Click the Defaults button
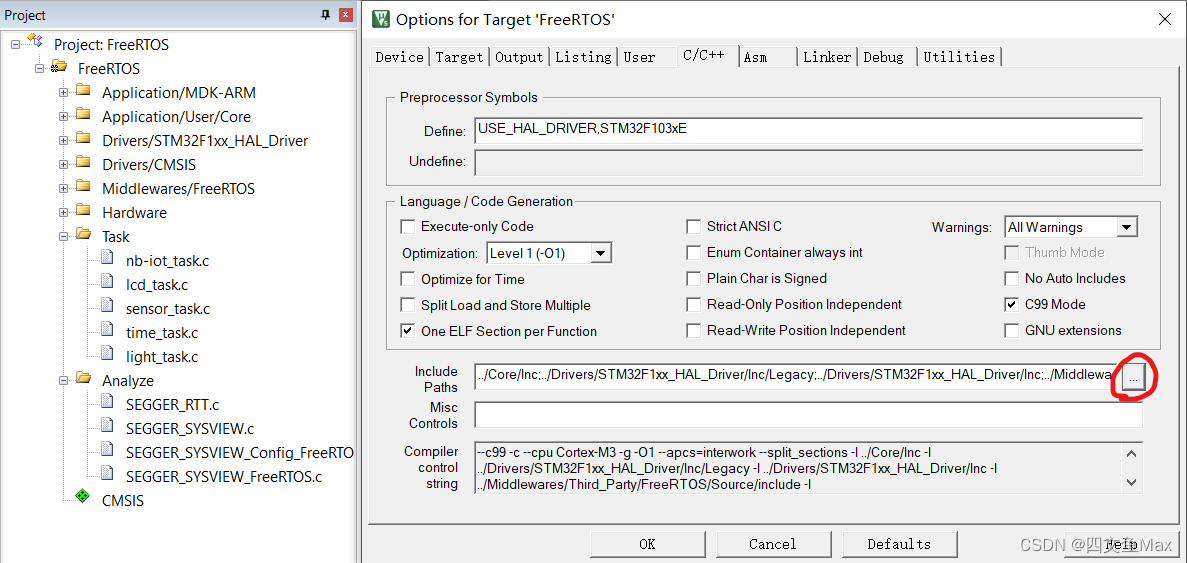The height and width of the screenshot is (563, 1187). coord(899,544)
